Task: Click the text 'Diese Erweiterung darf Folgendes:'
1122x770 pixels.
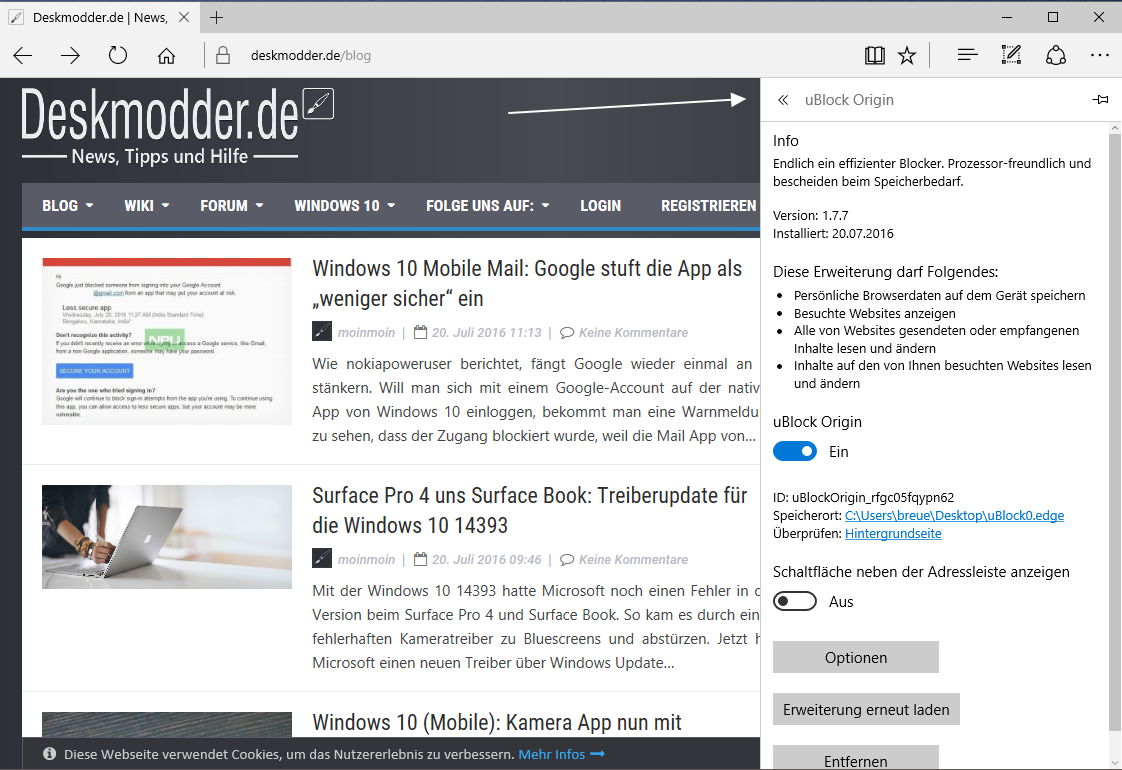Action: pyautogui.click(x=885, y=272)
